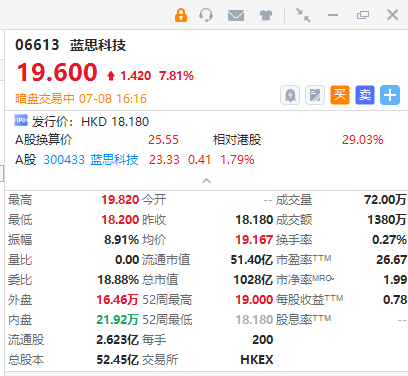Click the 19.600 current price

[57, 72]
